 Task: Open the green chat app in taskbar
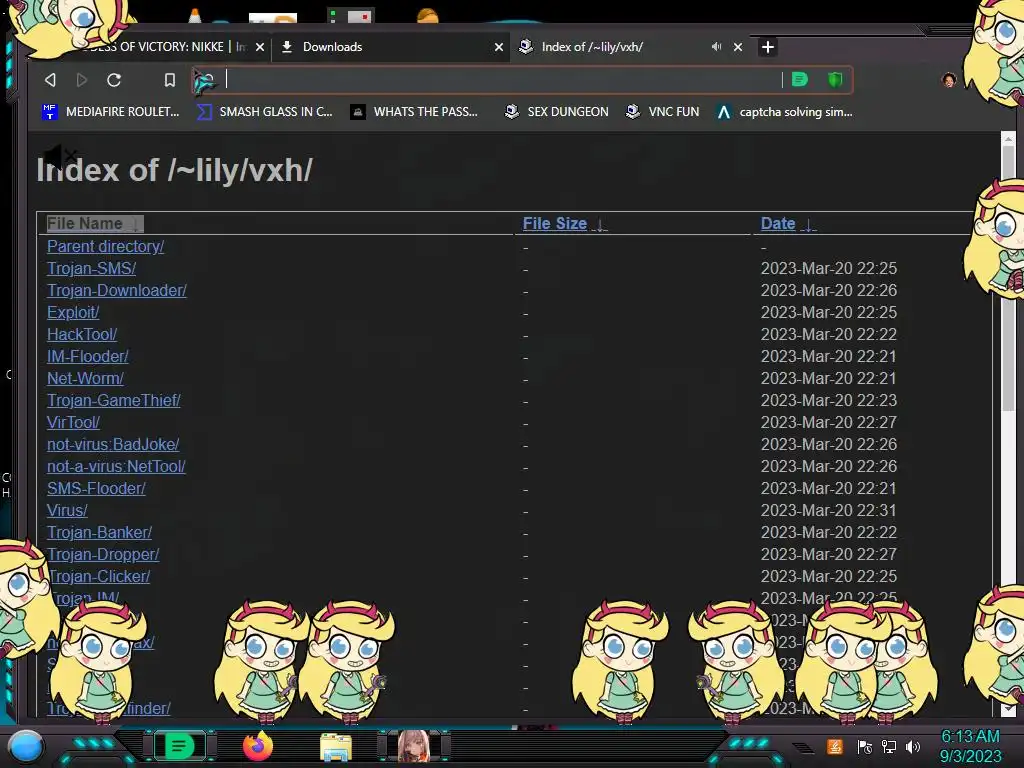pyautogui.click(x=179, y=746)
